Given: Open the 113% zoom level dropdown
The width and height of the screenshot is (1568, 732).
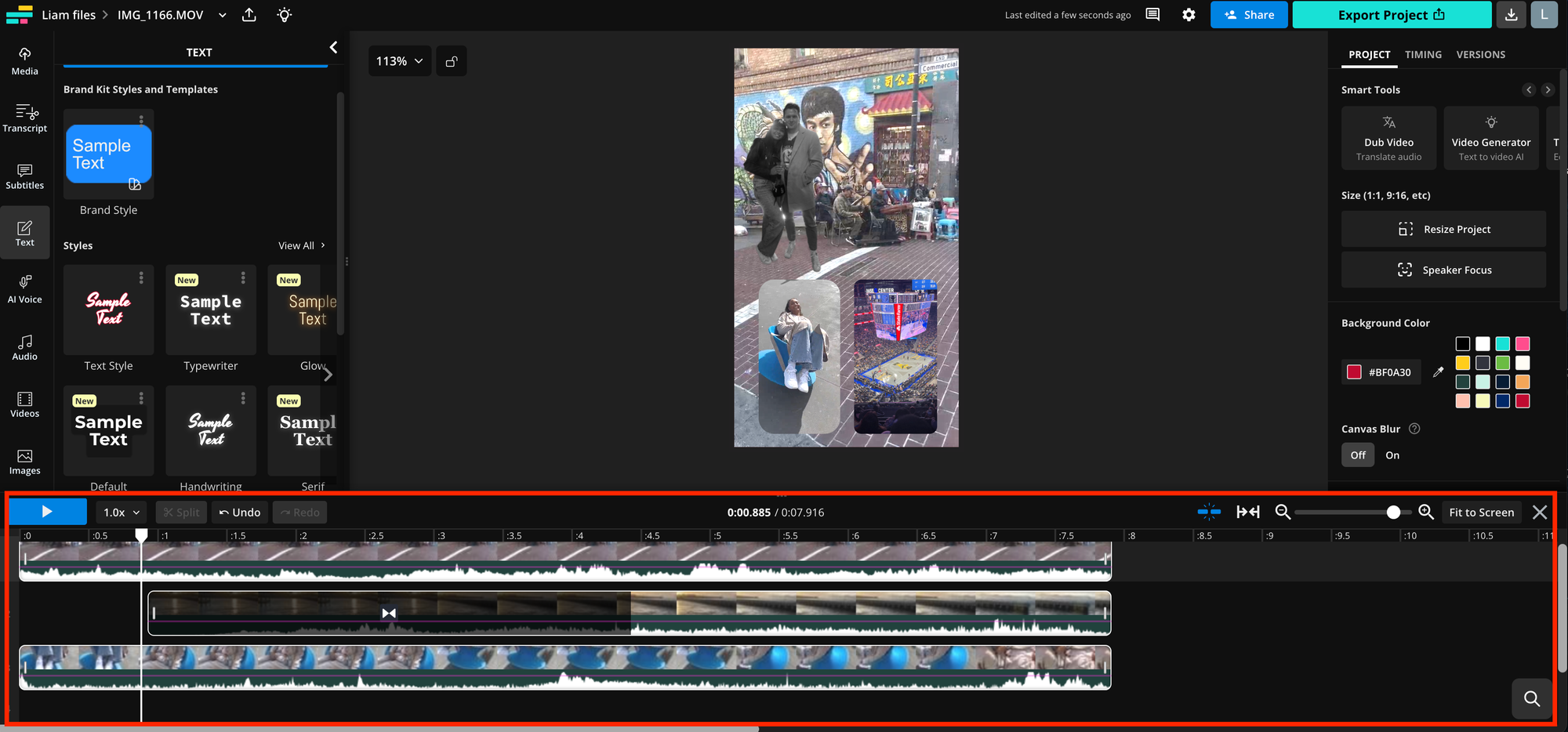Looking at the screenshot, I should (400, 61).
